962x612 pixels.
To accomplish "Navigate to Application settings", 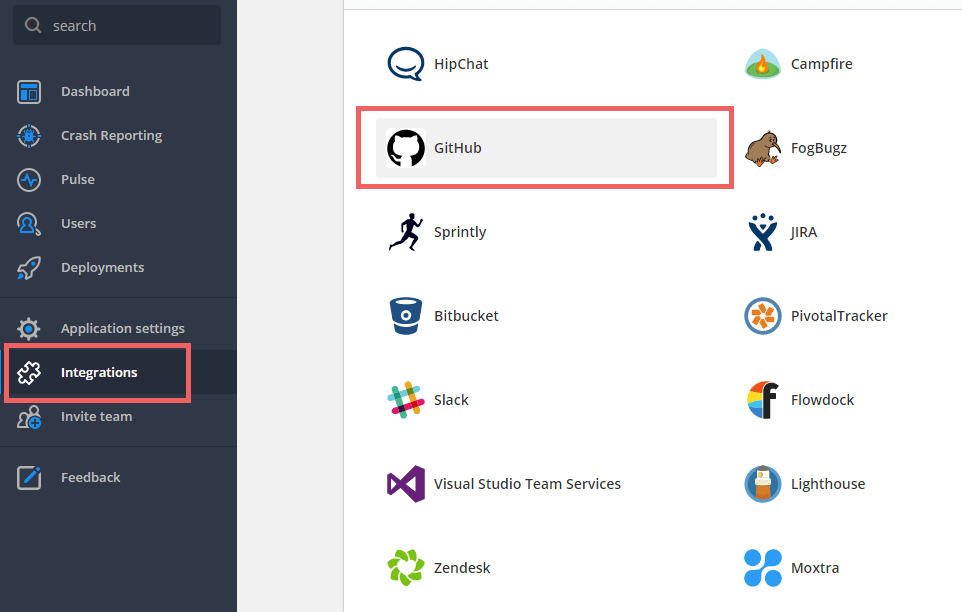I will click(x=123, y=328).
